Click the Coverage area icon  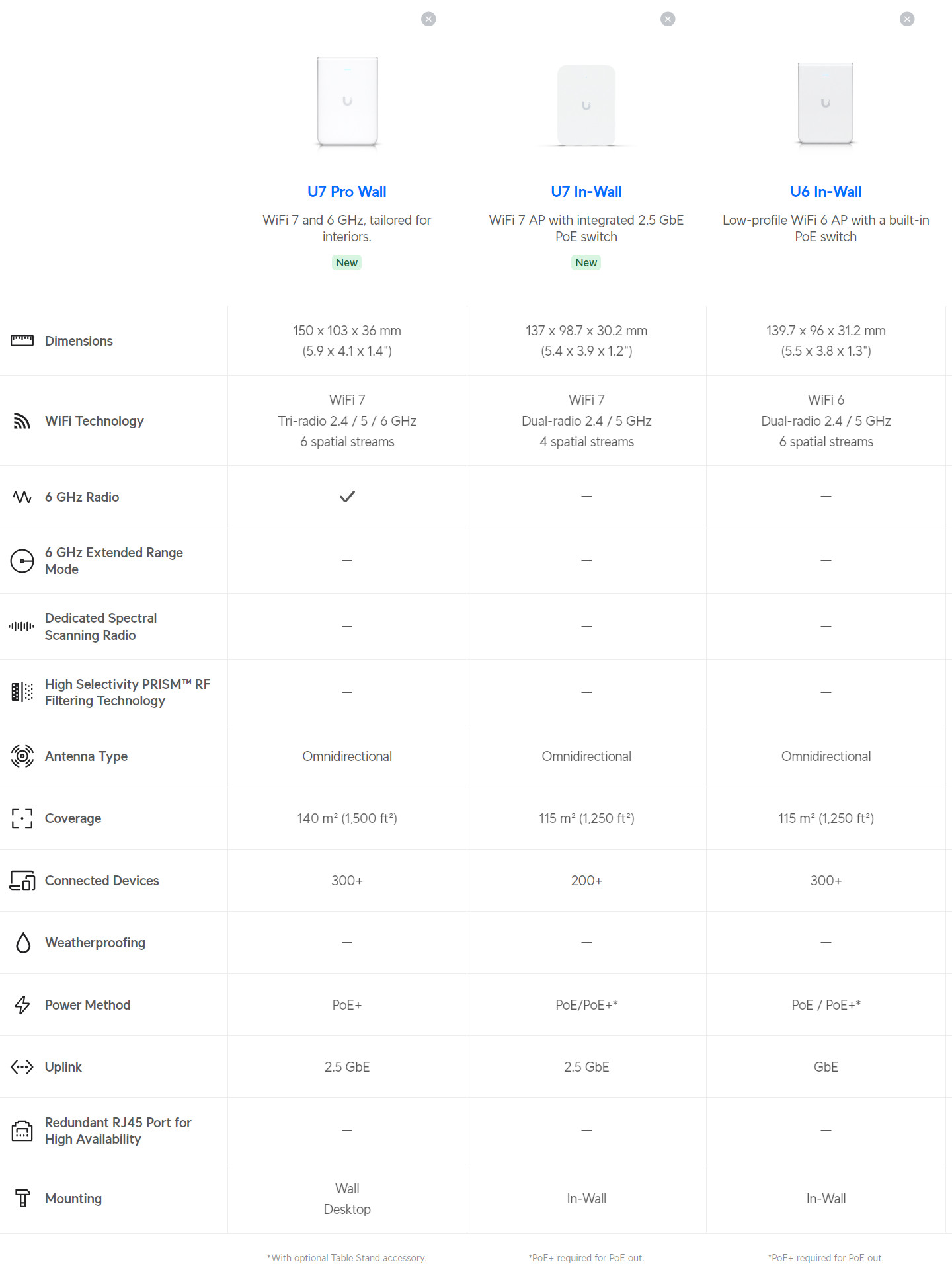[x=22, y=818]
